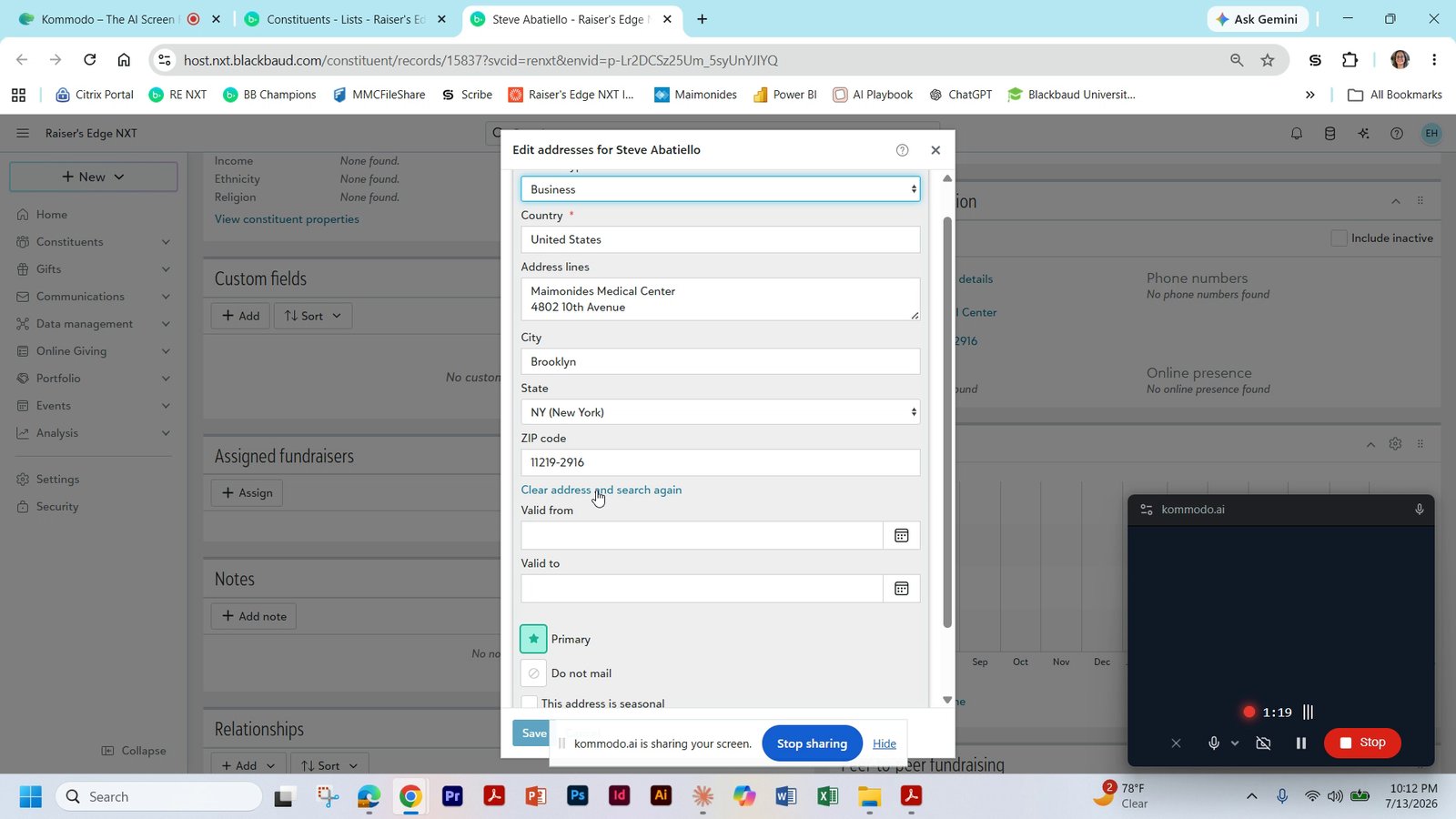Open Valid from calendar picker
The width and height of the screenshot is (1456, 819).
(x=901, y=535)
